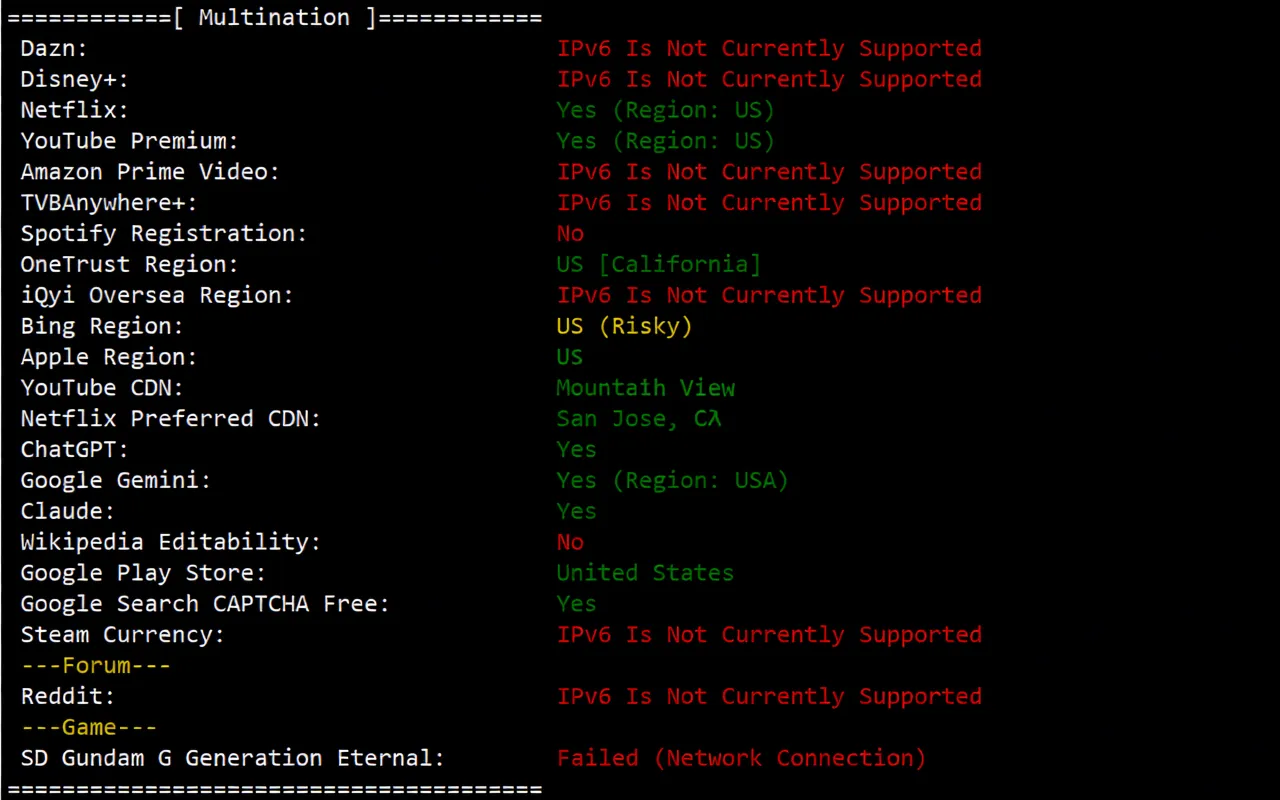Click the Reddit IPv6 status message

[x=769, y=696]
